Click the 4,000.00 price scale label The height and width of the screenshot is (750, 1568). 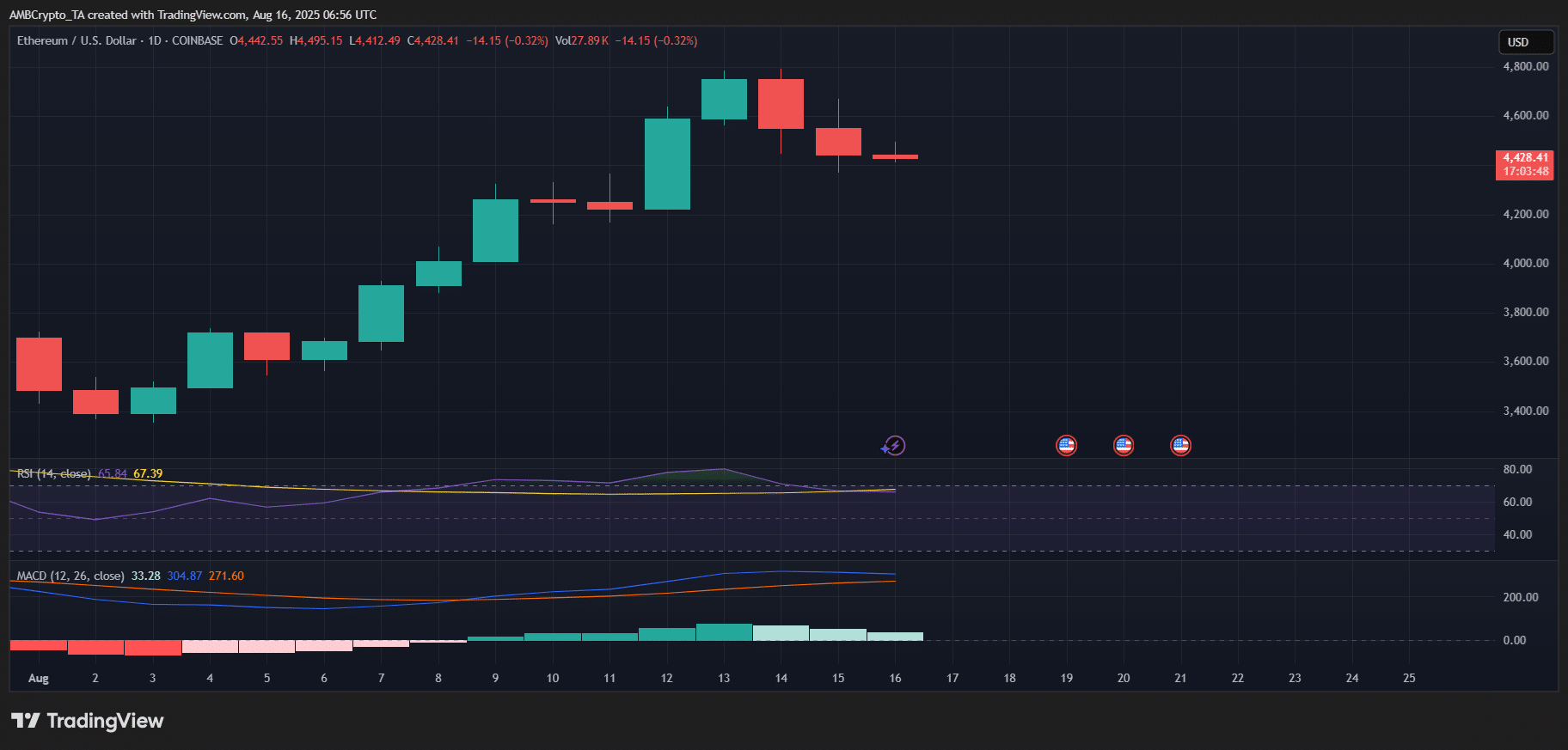(1525, 263)
